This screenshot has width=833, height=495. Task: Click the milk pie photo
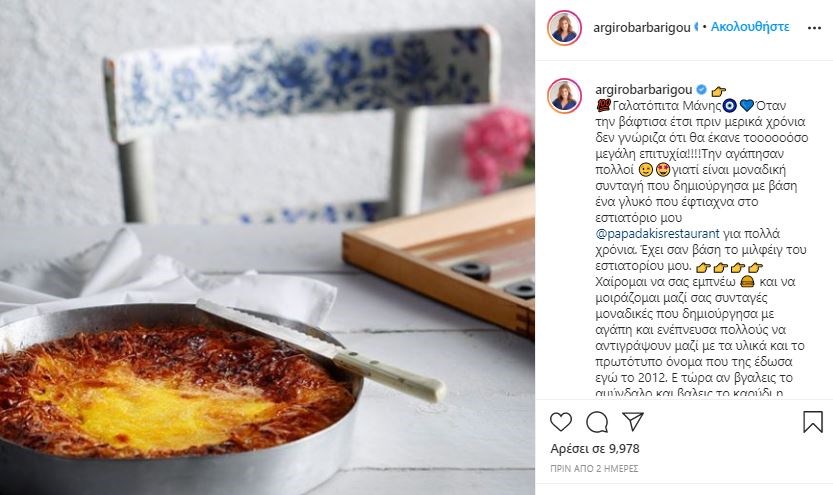tap(267, 248)
